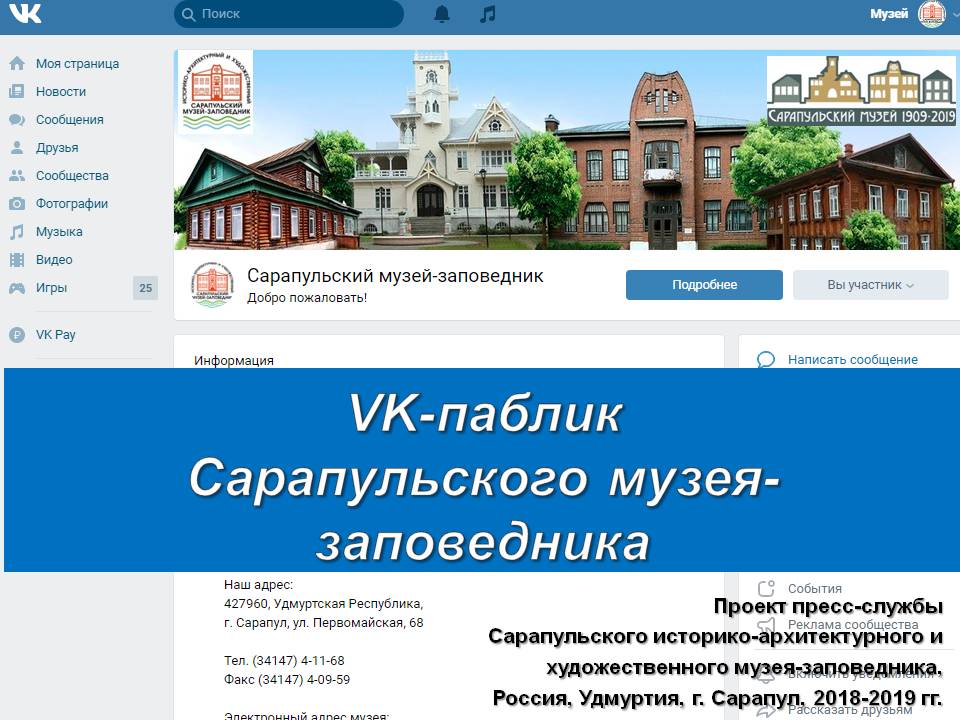
Task: Open the music player note icon in header
Action: tap(487, 13)
